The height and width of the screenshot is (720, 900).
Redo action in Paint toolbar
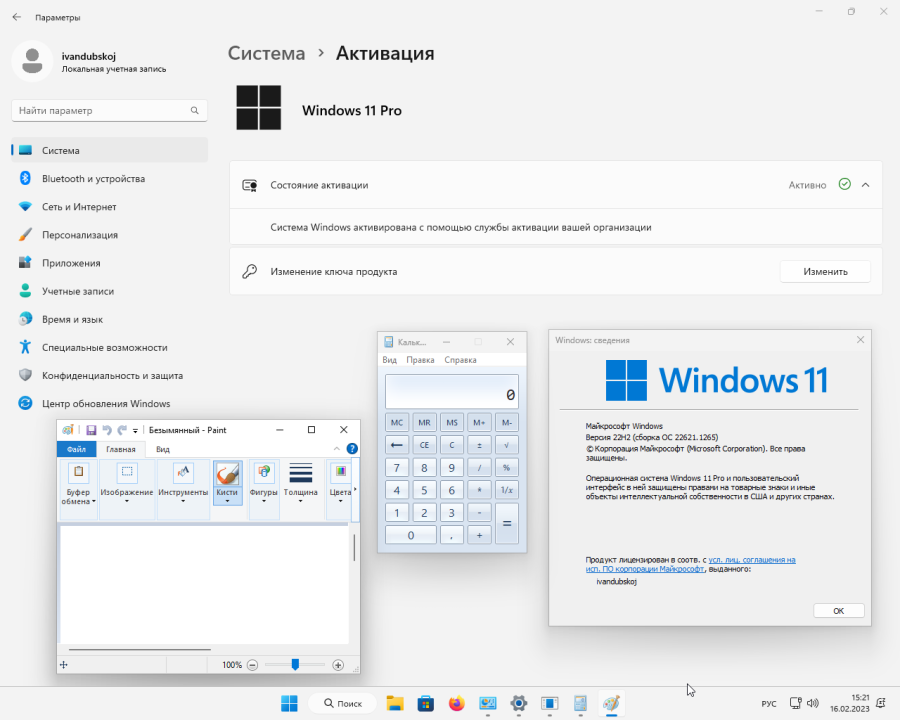click(122, 430)
